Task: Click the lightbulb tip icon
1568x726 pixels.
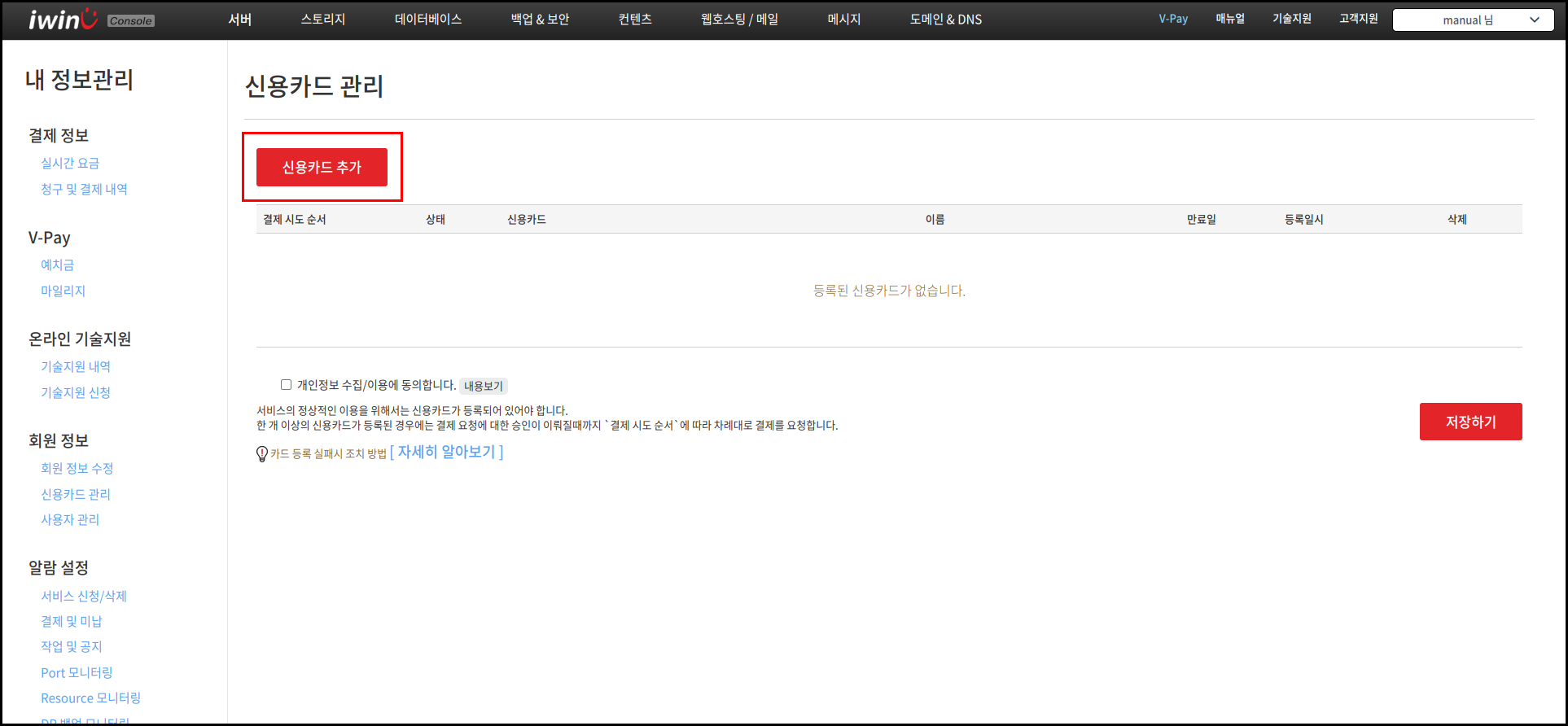Action: point(262,454)
